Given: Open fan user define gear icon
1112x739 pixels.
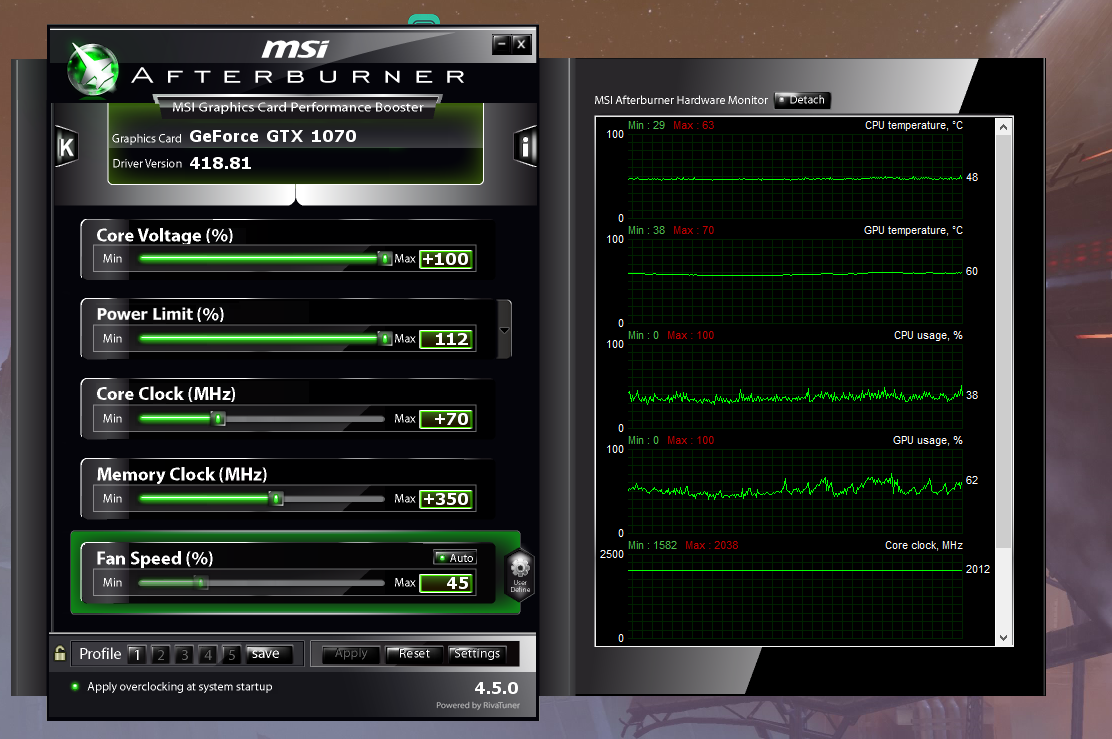Looking at the screenshot, I should (x=520, y=574).
